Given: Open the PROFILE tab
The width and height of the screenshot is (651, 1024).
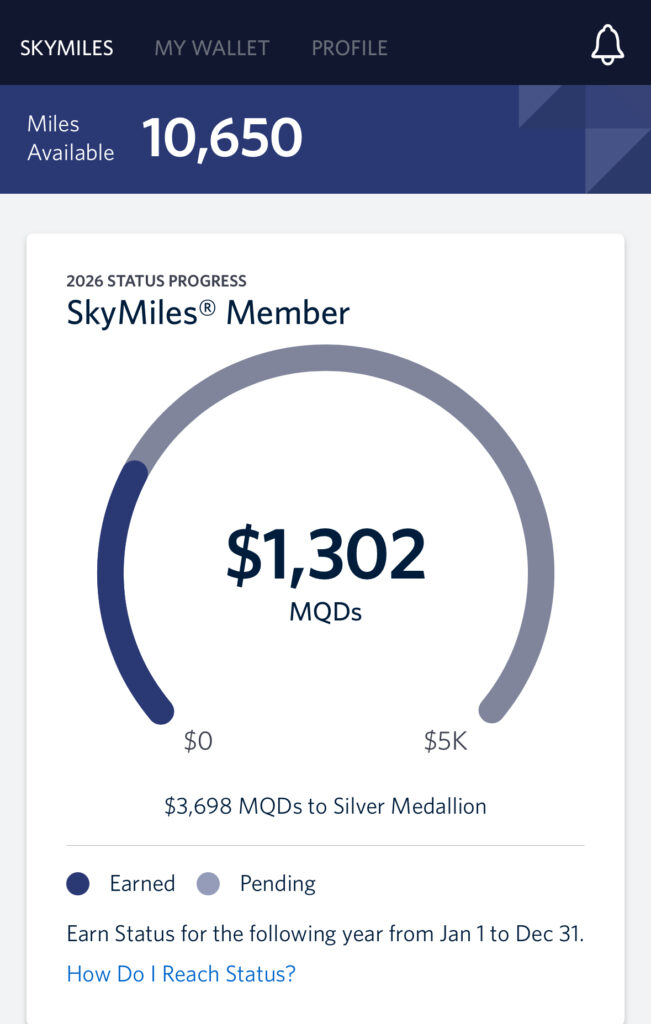Looking at the screenshot, I should click(x=349, y=48).
